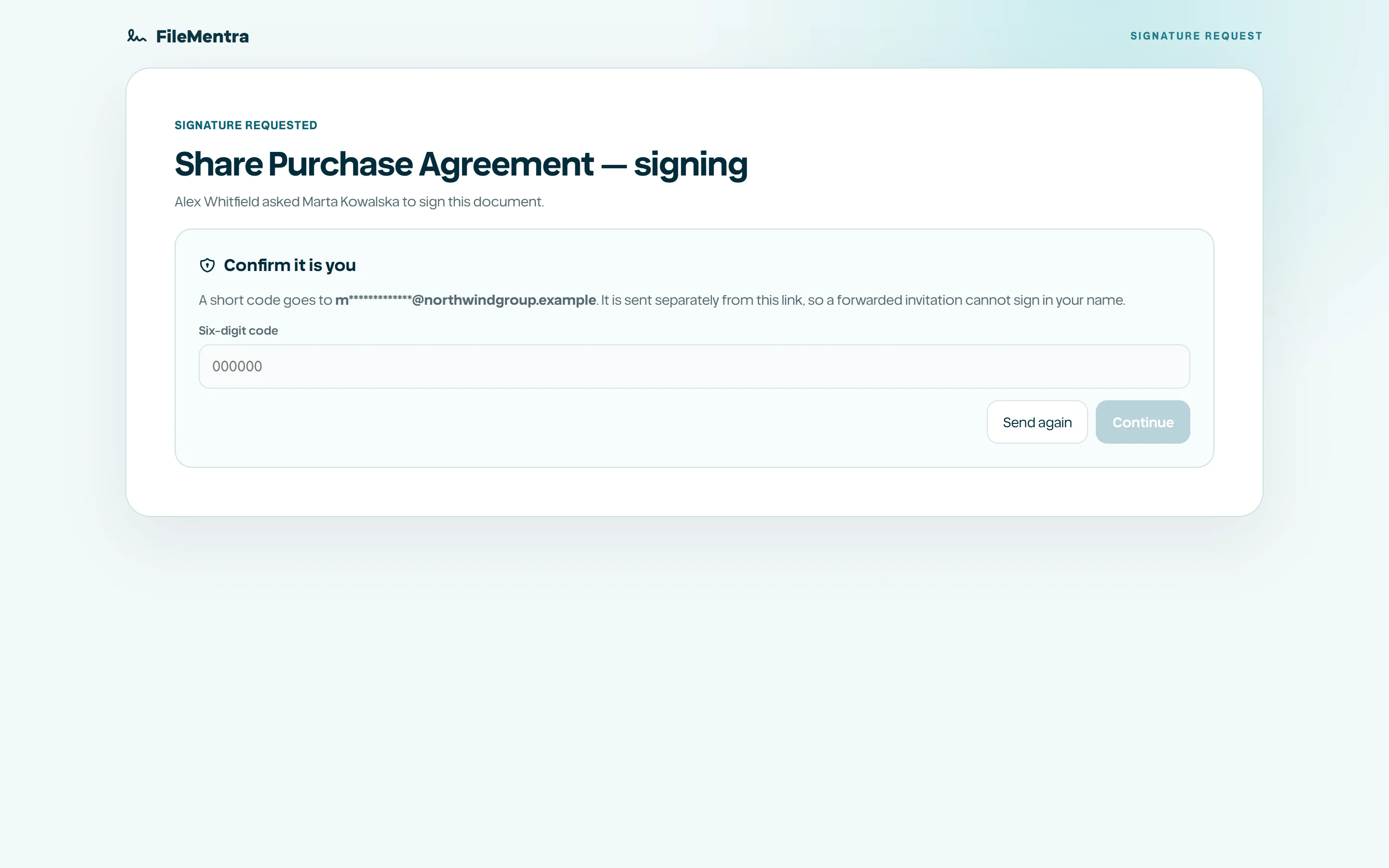
Task: Click the shield icon beside Confirm it is you
Action: click(207, 265)
